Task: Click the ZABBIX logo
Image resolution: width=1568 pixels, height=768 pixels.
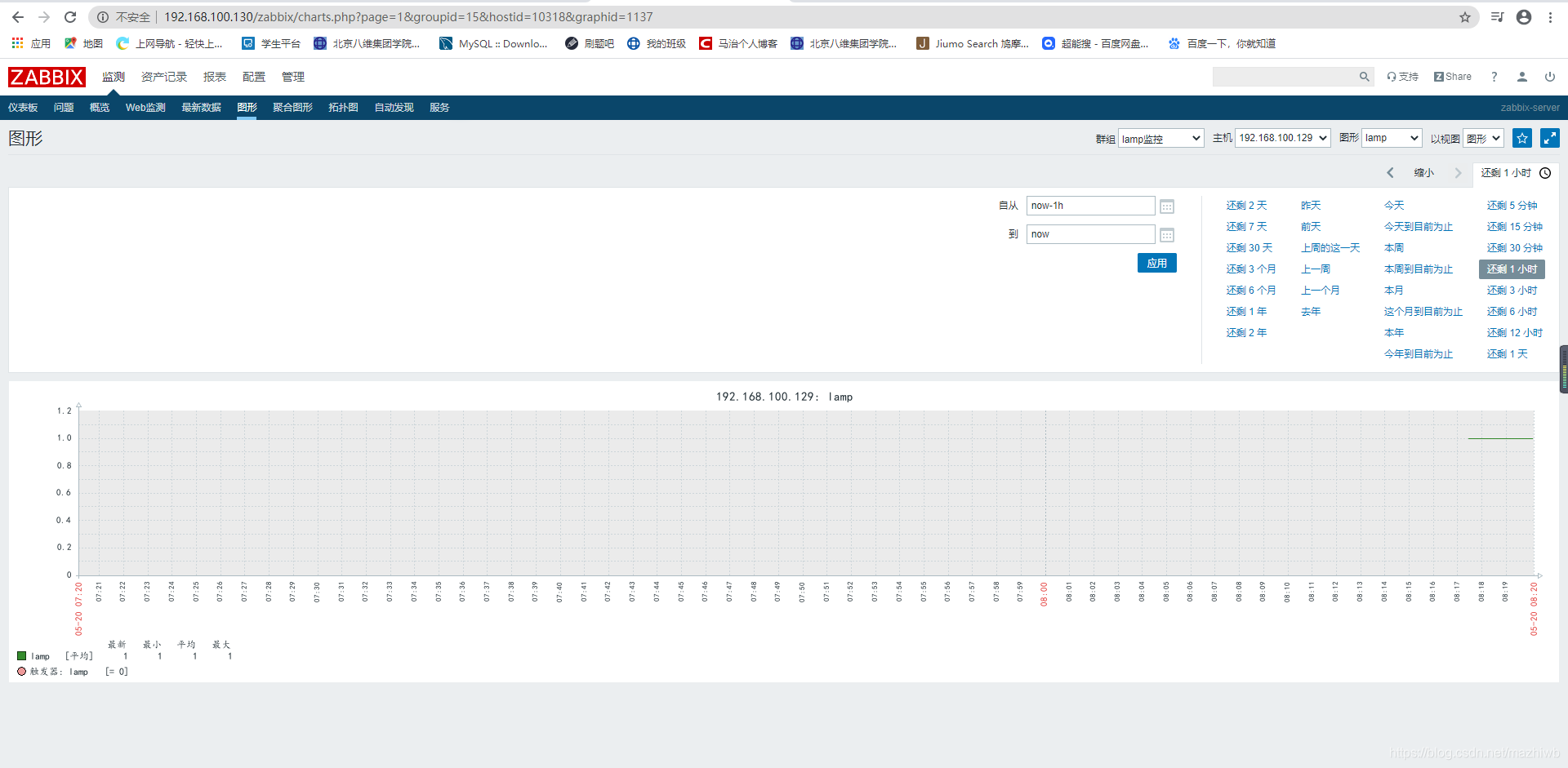Action: 47,77
